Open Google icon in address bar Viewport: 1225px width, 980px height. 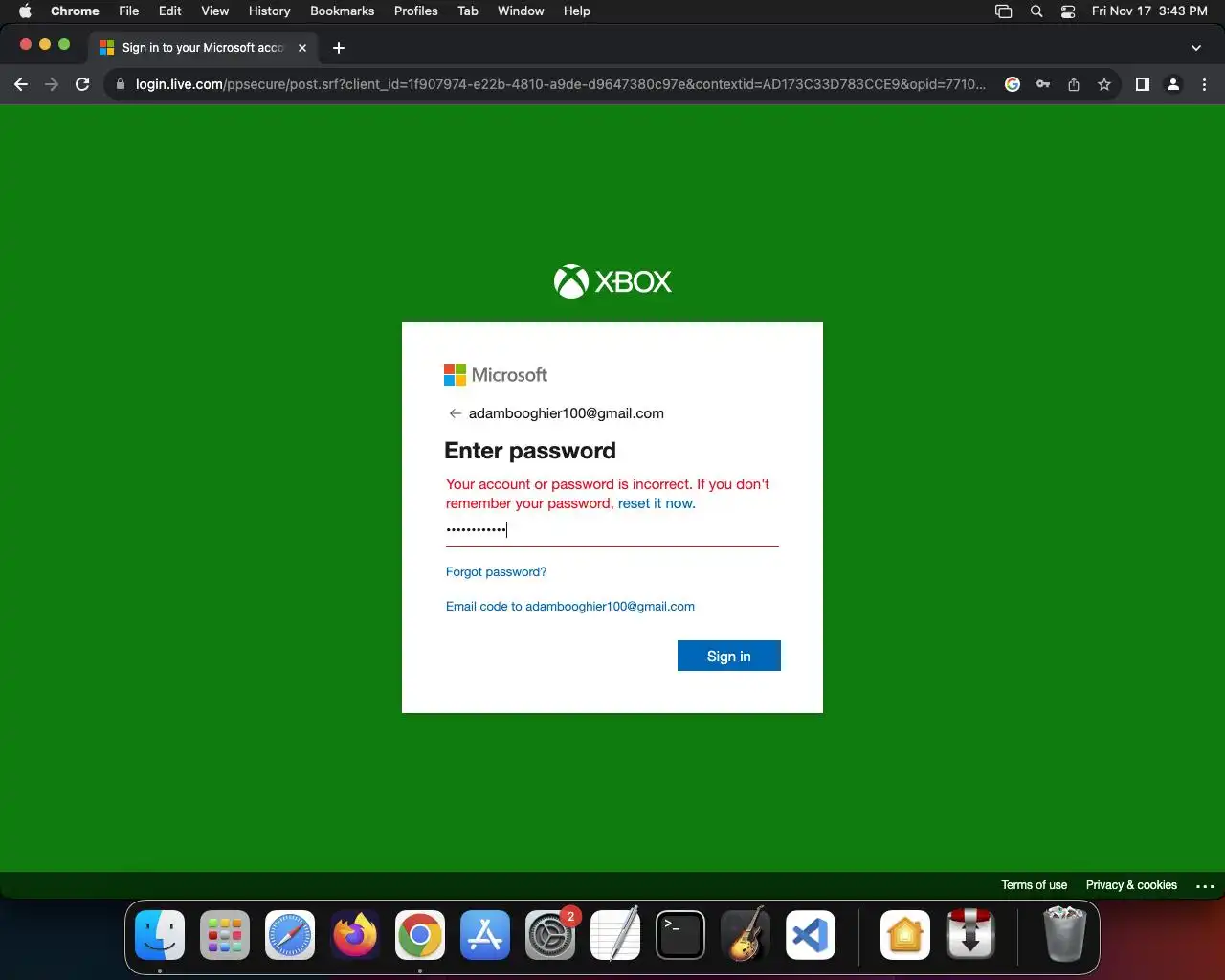point(1013,84)
